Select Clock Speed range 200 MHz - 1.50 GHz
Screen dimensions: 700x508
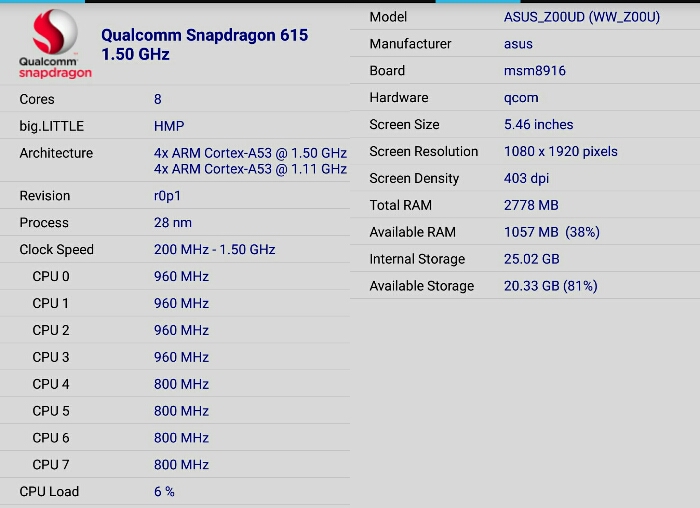pos(214,250)
